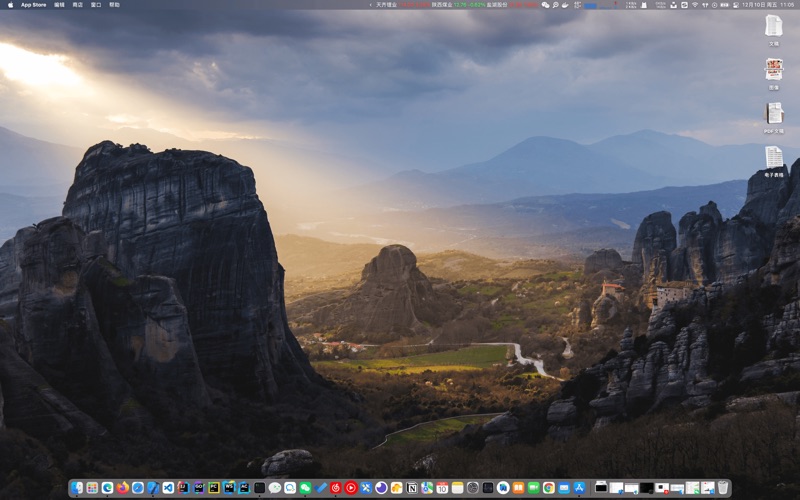Launch Safari from the Dock
The width and height of the screenshot is (800, 500).
pyautogui.click(x=138, y=488)
